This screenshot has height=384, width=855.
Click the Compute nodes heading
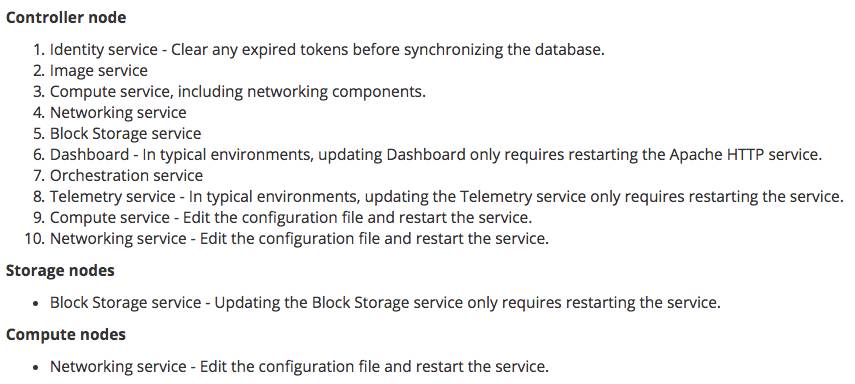click(66, 334)
